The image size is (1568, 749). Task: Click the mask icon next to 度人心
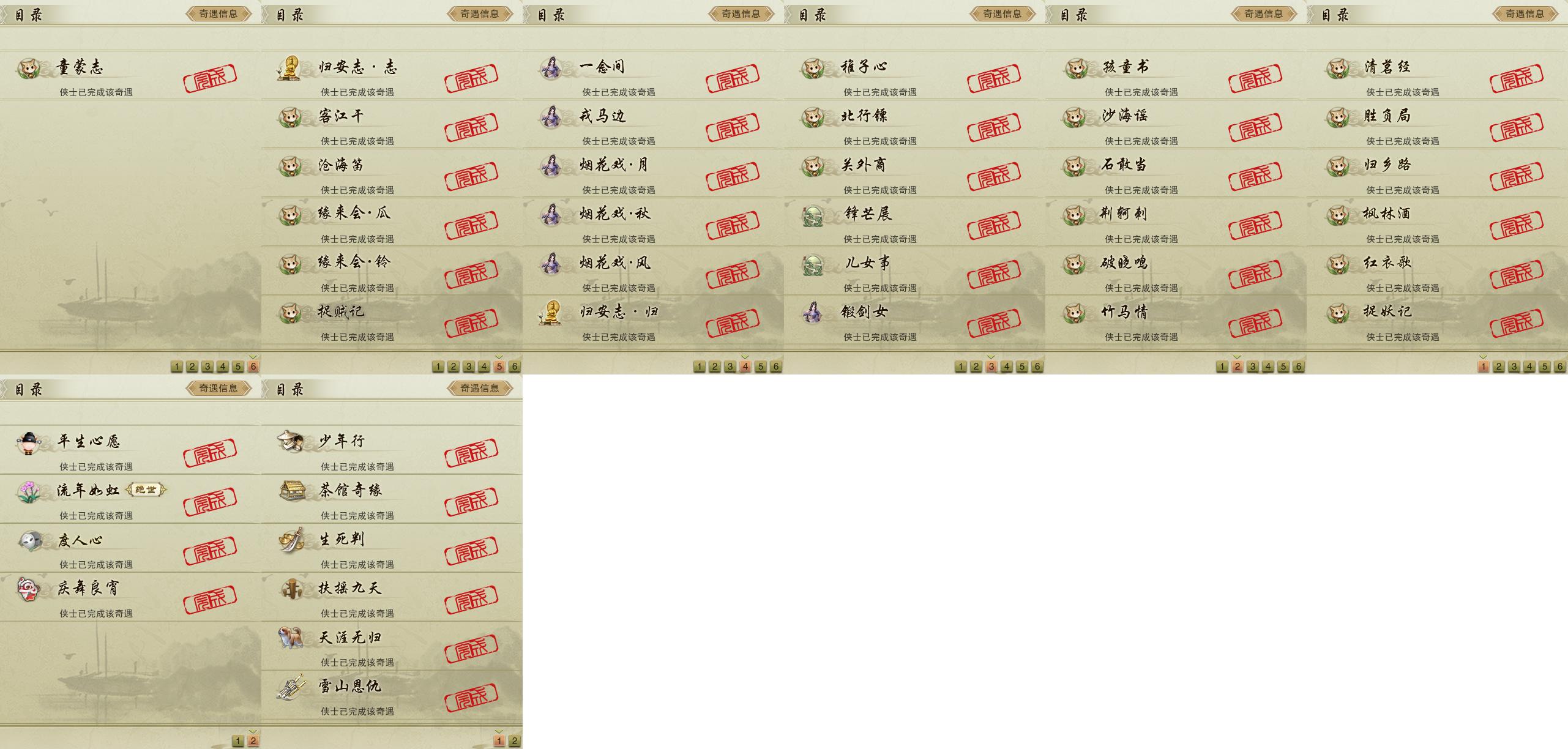(x=29, y=540)
